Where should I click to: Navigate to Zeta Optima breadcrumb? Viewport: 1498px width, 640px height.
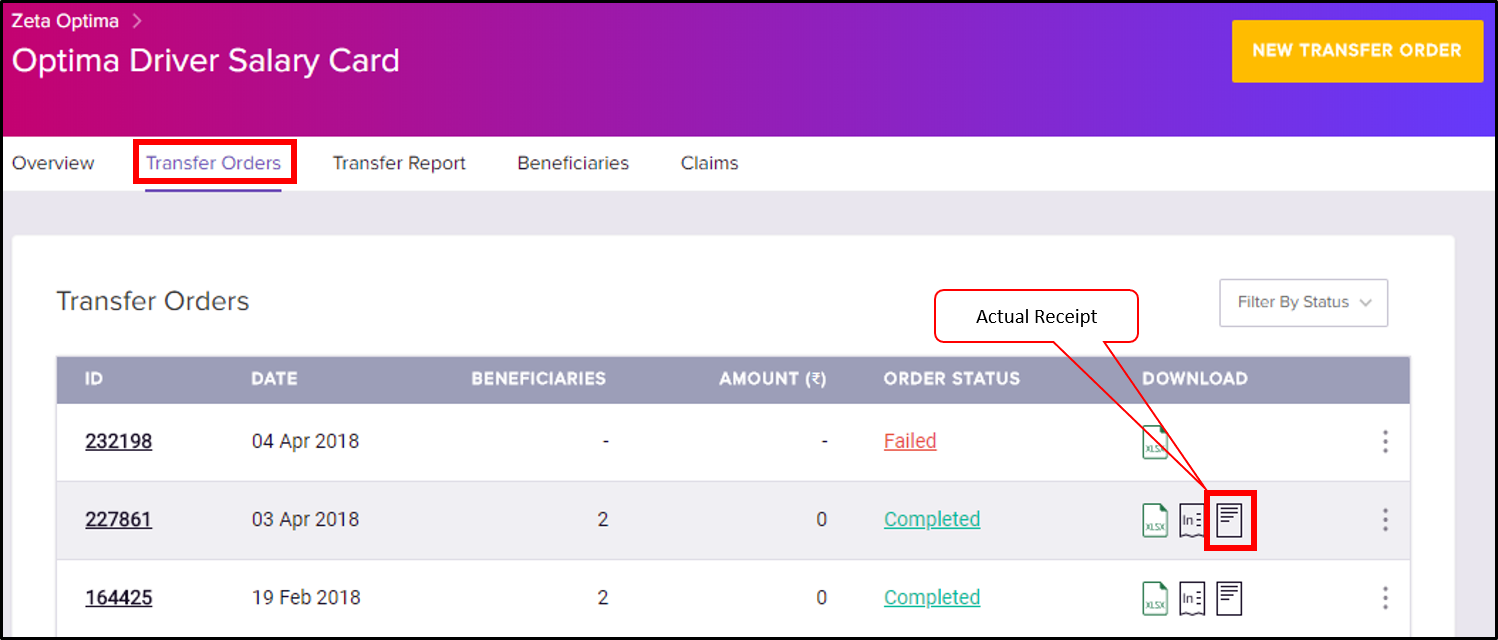point(65,21)
